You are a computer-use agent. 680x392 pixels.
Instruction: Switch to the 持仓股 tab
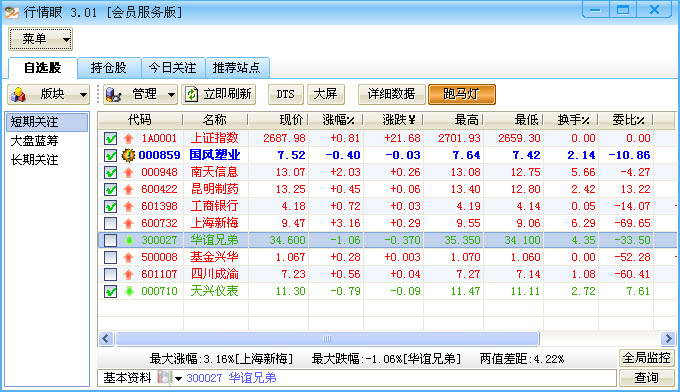[x=109, y=68]
